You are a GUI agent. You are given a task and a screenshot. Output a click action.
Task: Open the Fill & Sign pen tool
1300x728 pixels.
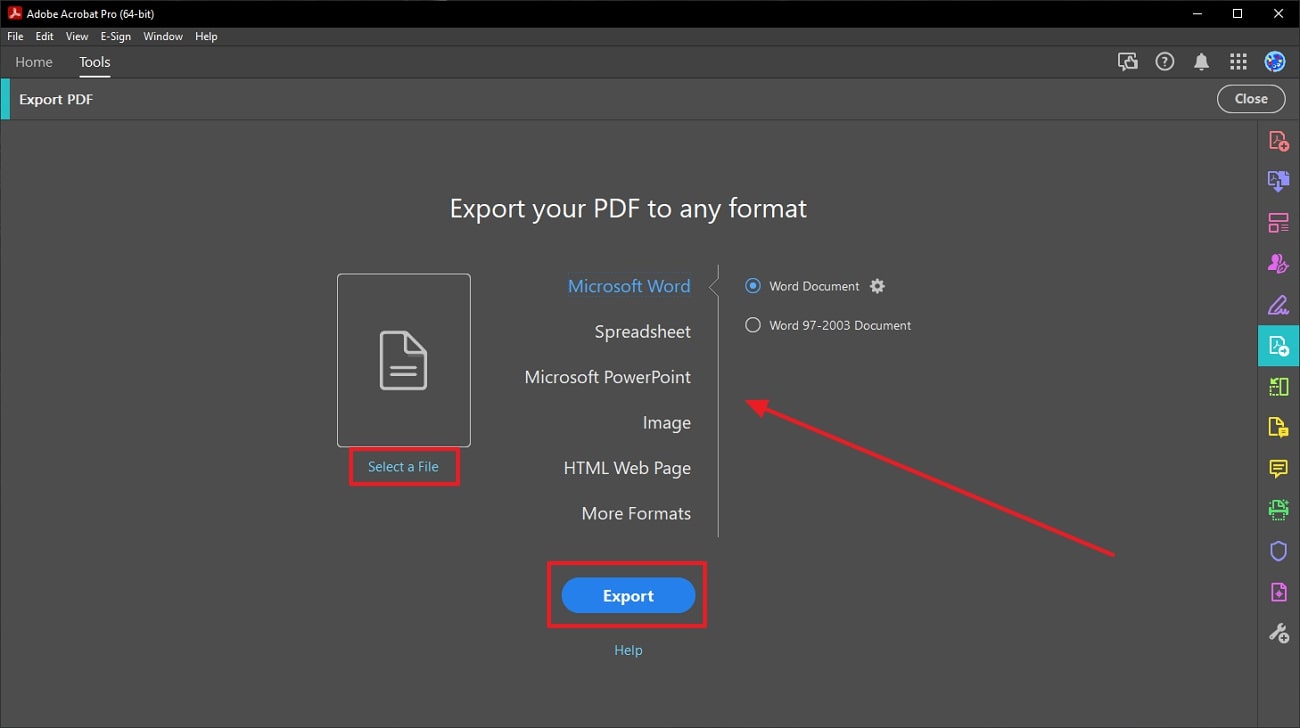[1278, 305]
